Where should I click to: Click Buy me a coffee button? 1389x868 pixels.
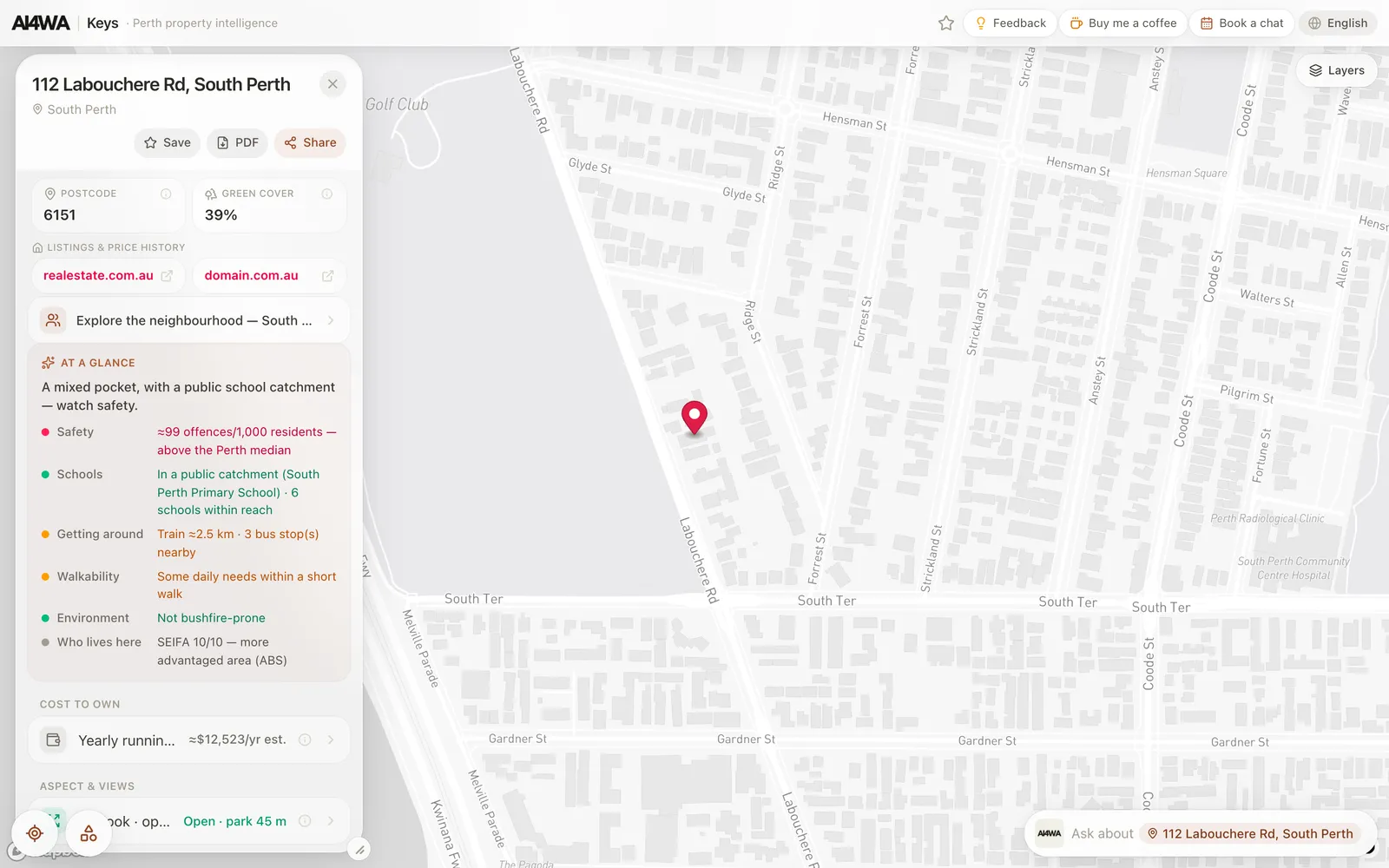pos(1123,23)
